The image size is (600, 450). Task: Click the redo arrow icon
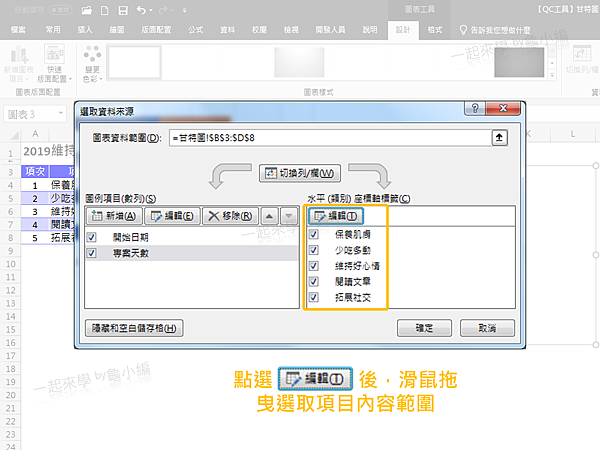pyautogui.click(x=163, y=10)
